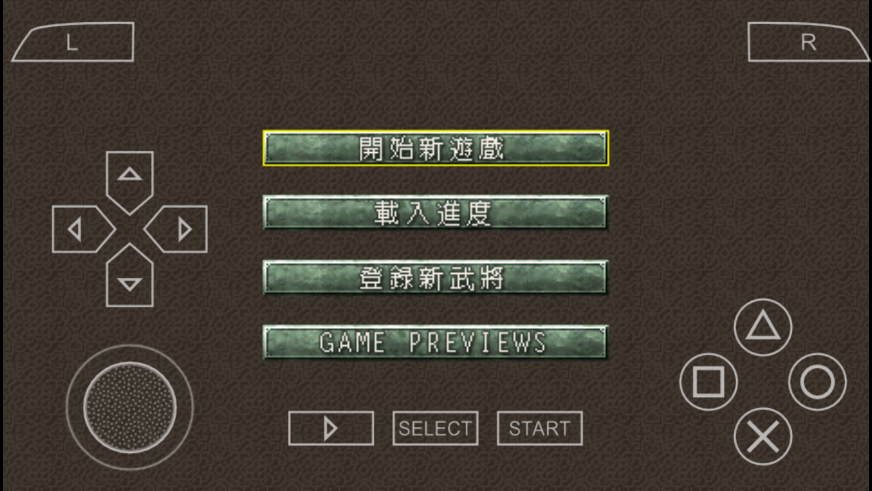This screenshot has height=491, width=872.
Task: Tap the START button
Action: point(539,428)
